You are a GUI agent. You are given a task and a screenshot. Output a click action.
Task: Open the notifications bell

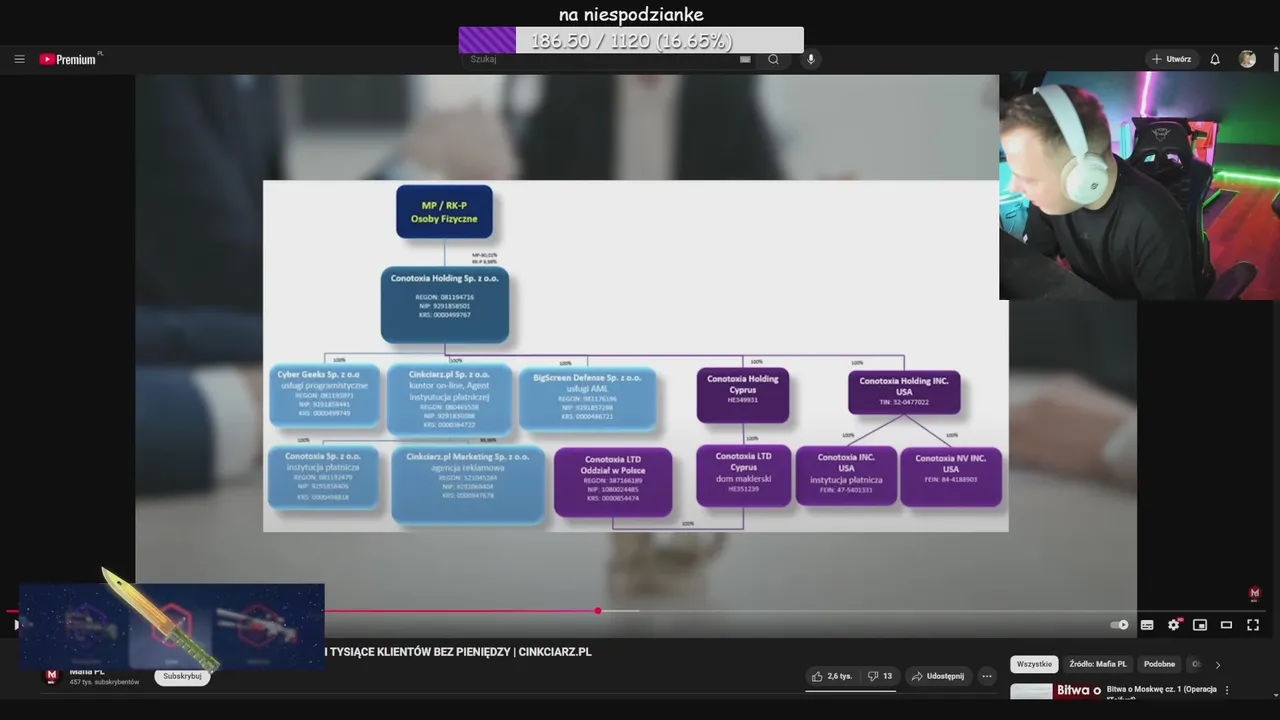point(1215,59)
